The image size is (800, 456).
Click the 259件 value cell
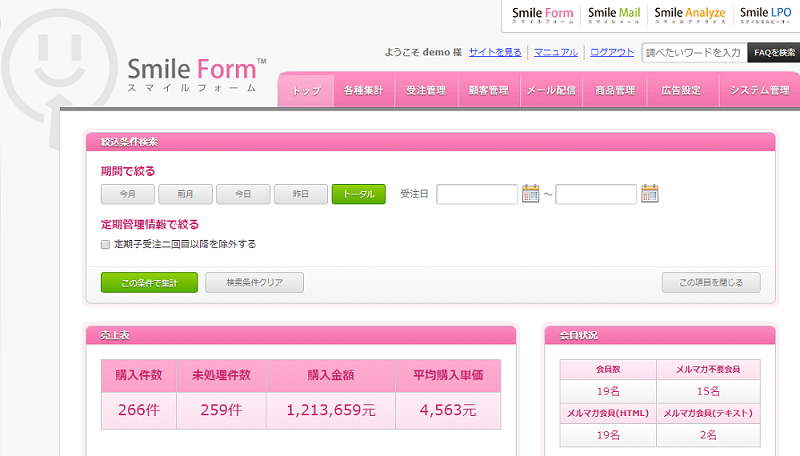click(x=221, y=411)
